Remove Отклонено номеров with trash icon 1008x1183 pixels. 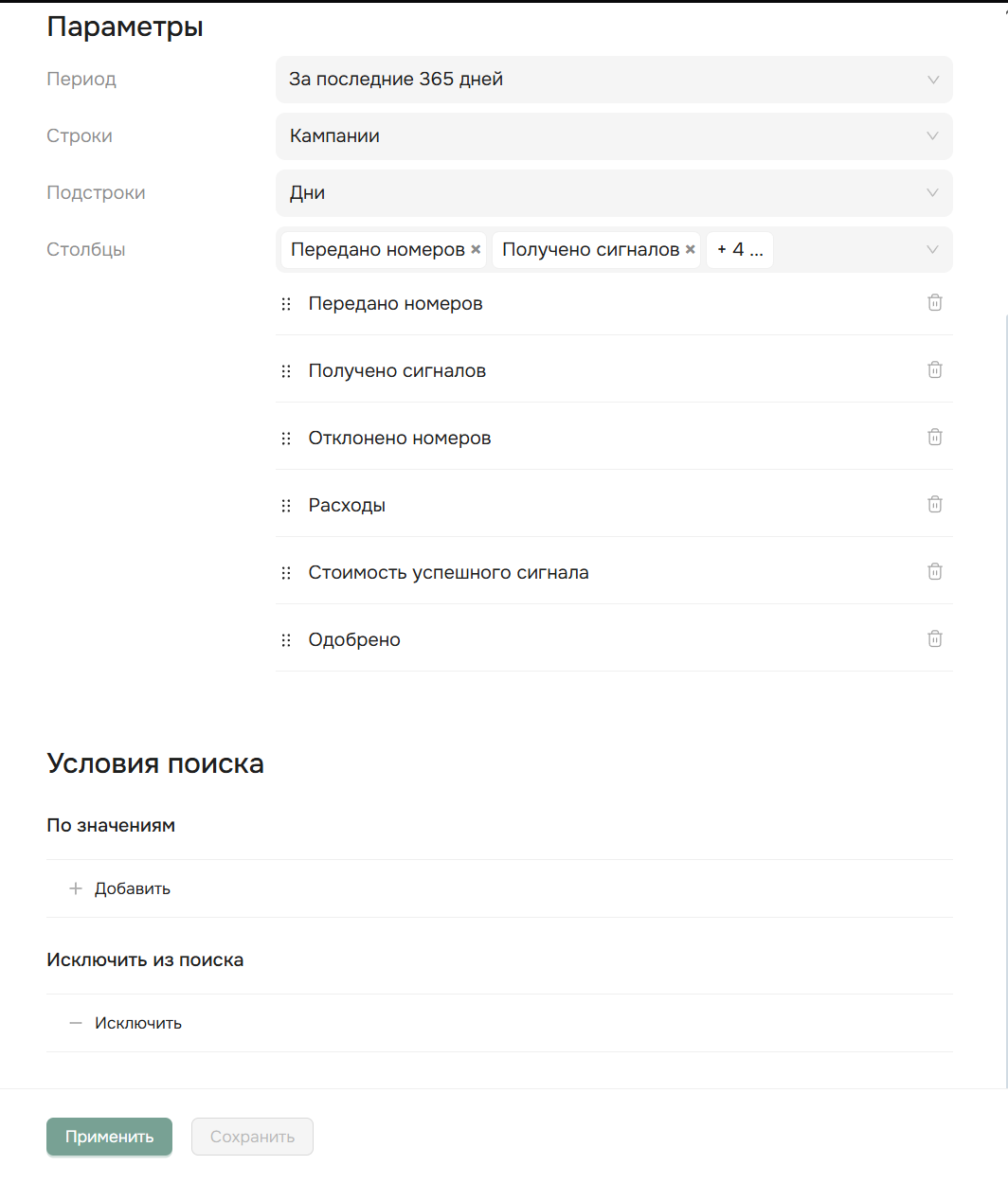click(x=934, y=438)
